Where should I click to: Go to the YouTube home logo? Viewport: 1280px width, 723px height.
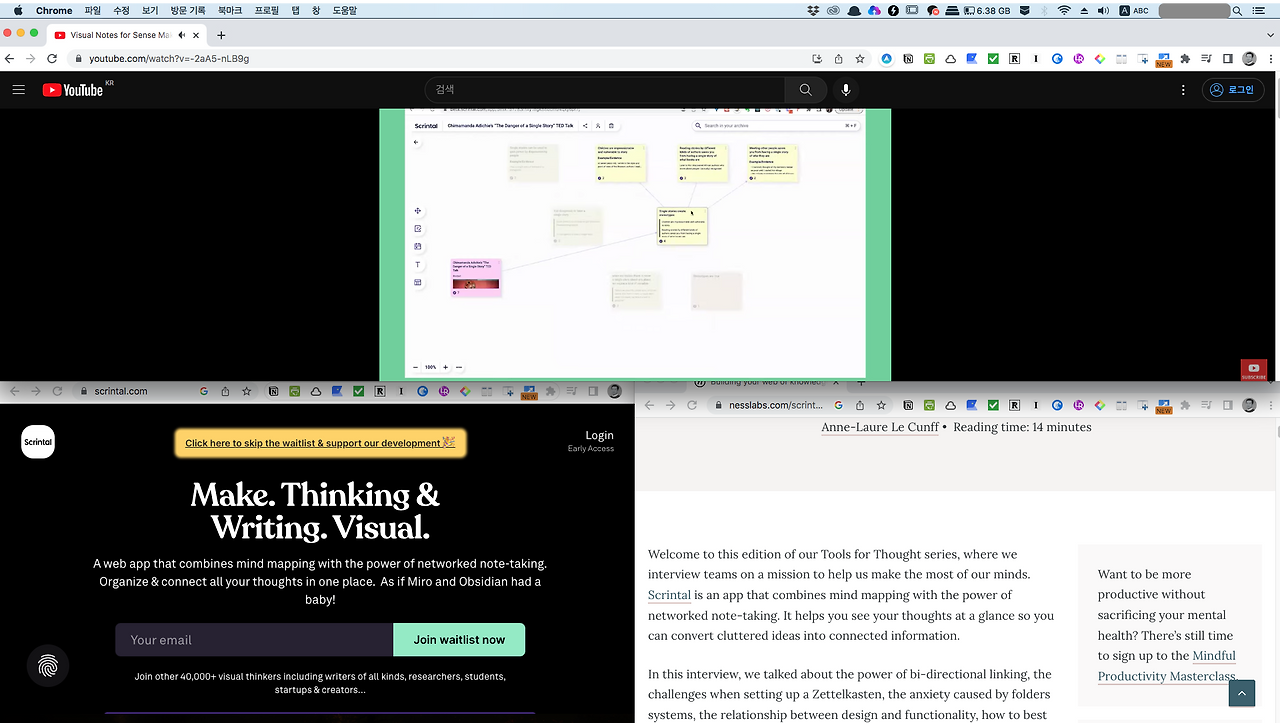(x=73, y=90)
